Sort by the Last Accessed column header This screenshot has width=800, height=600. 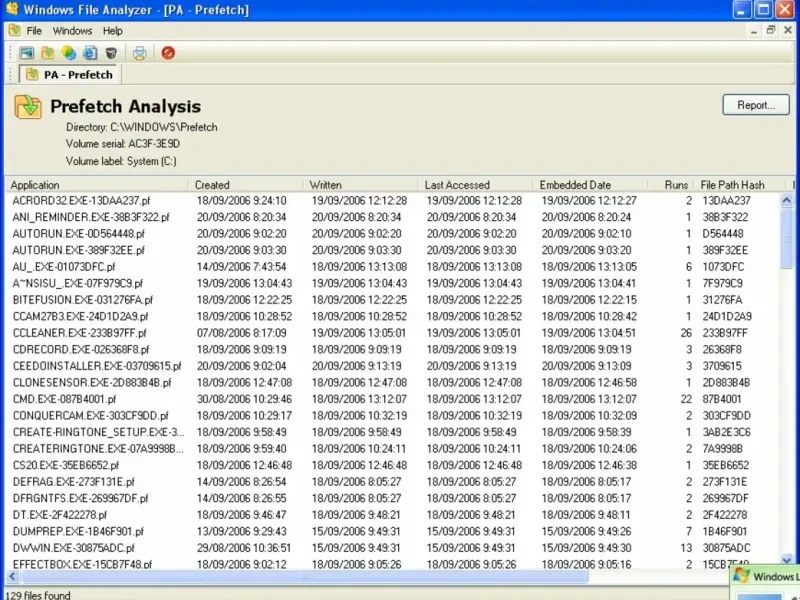(476, 185)
